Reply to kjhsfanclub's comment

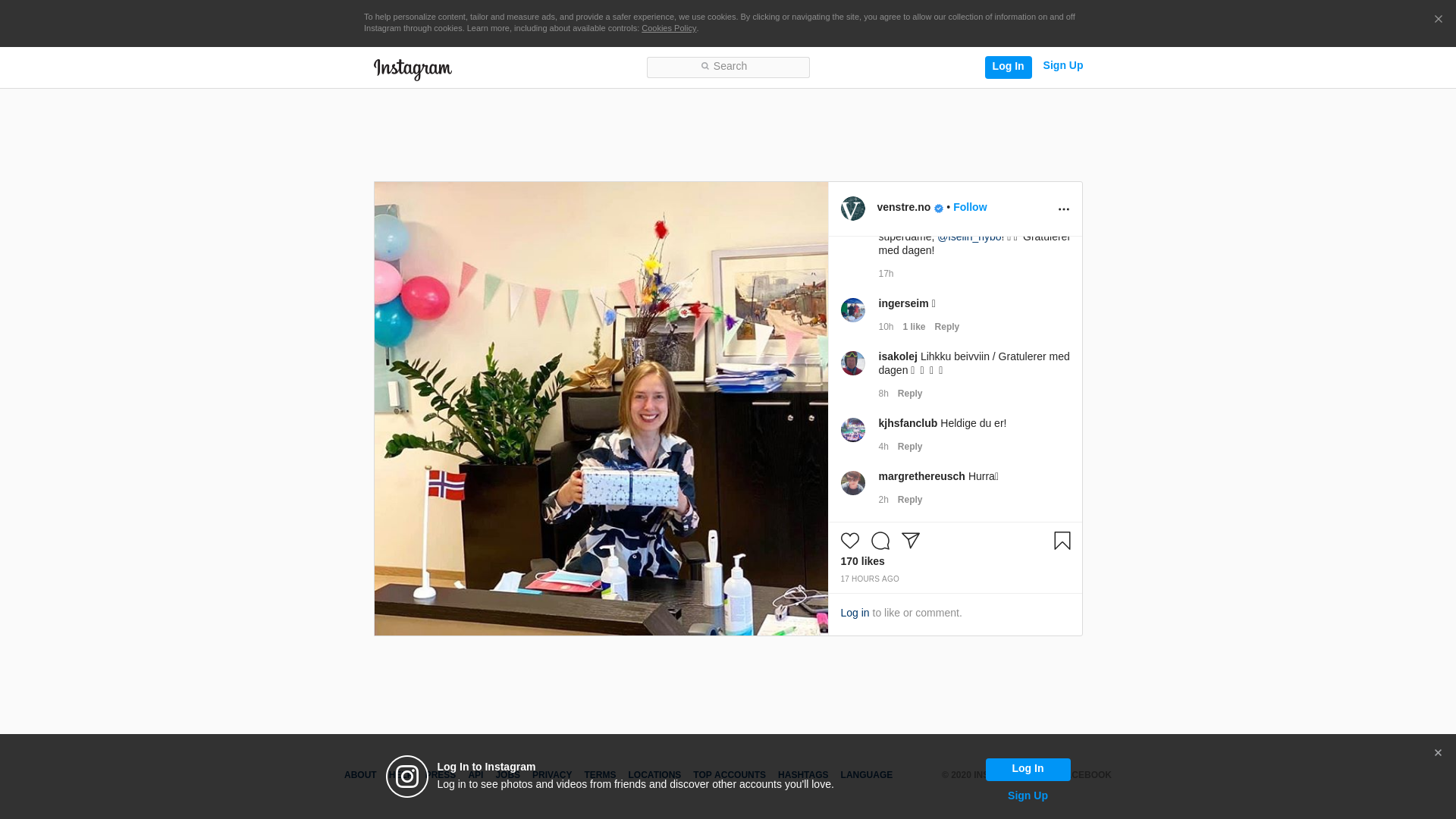(910, 447)
